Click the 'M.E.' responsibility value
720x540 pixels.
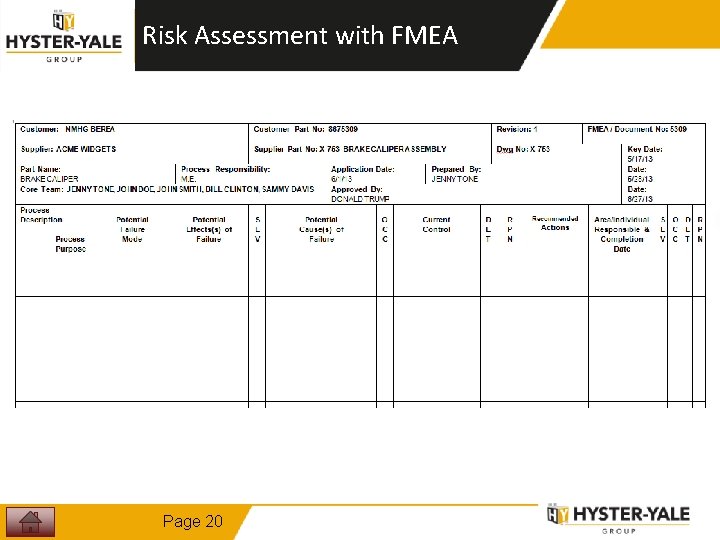[x=189, y=179]
